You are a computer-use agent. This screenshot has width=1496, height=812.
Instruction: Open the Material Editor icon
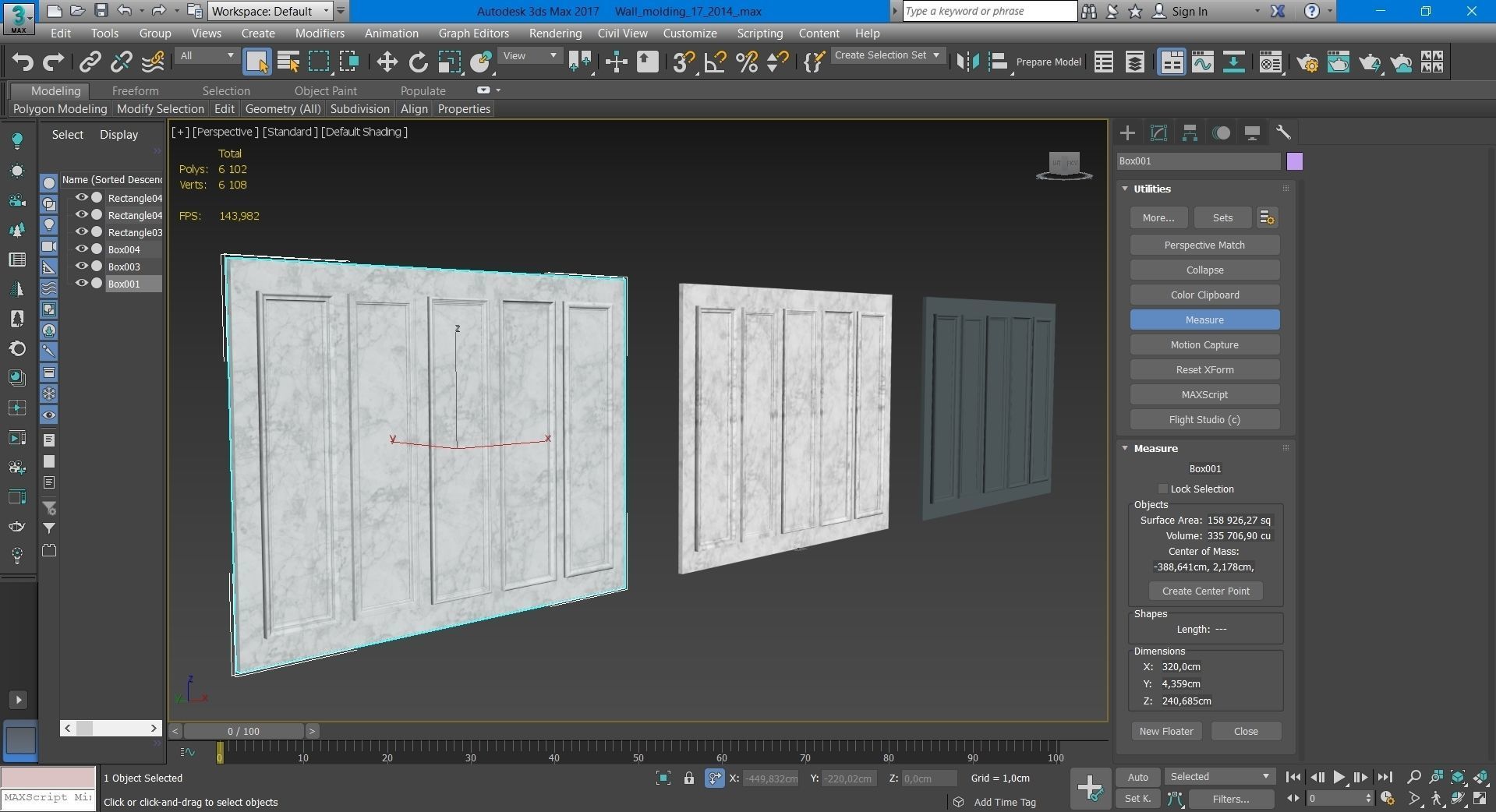click(1270, 62)
